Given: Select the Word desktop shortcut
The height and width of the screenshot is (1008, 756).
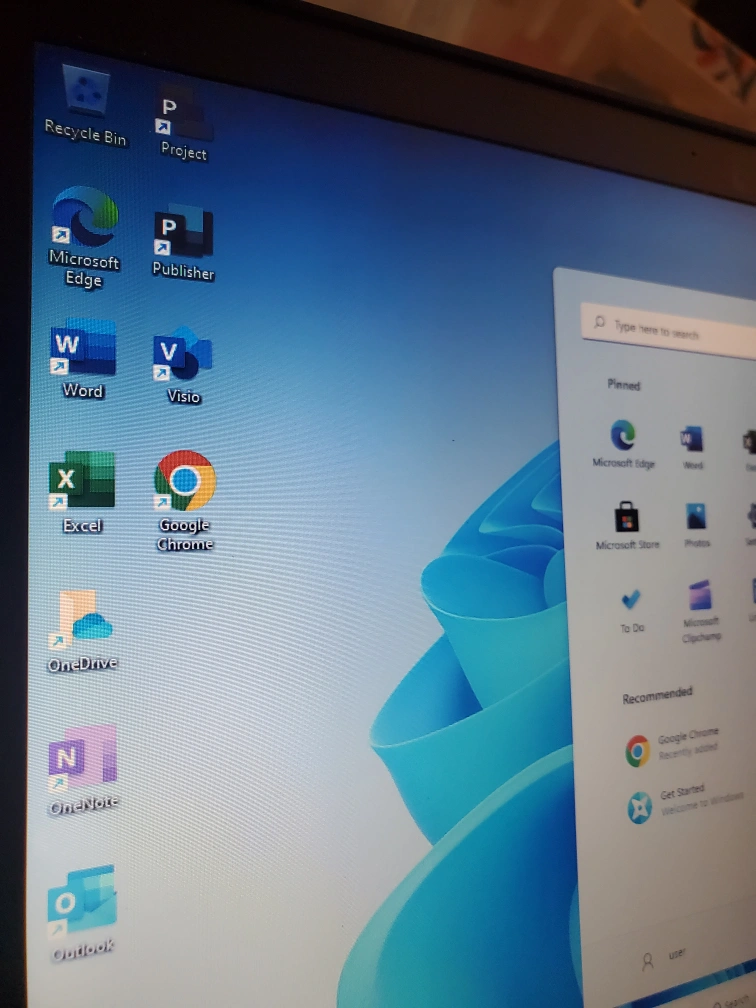Looking at the screenshot, I should 83,359.
